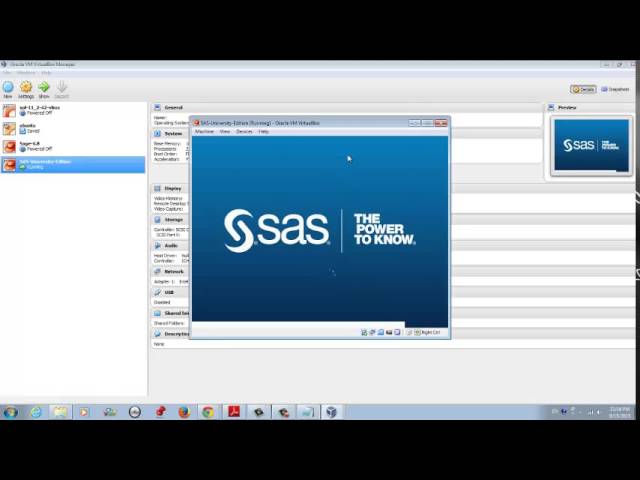Open the File menu in VirtualBox Manager

tap(7, 73)
